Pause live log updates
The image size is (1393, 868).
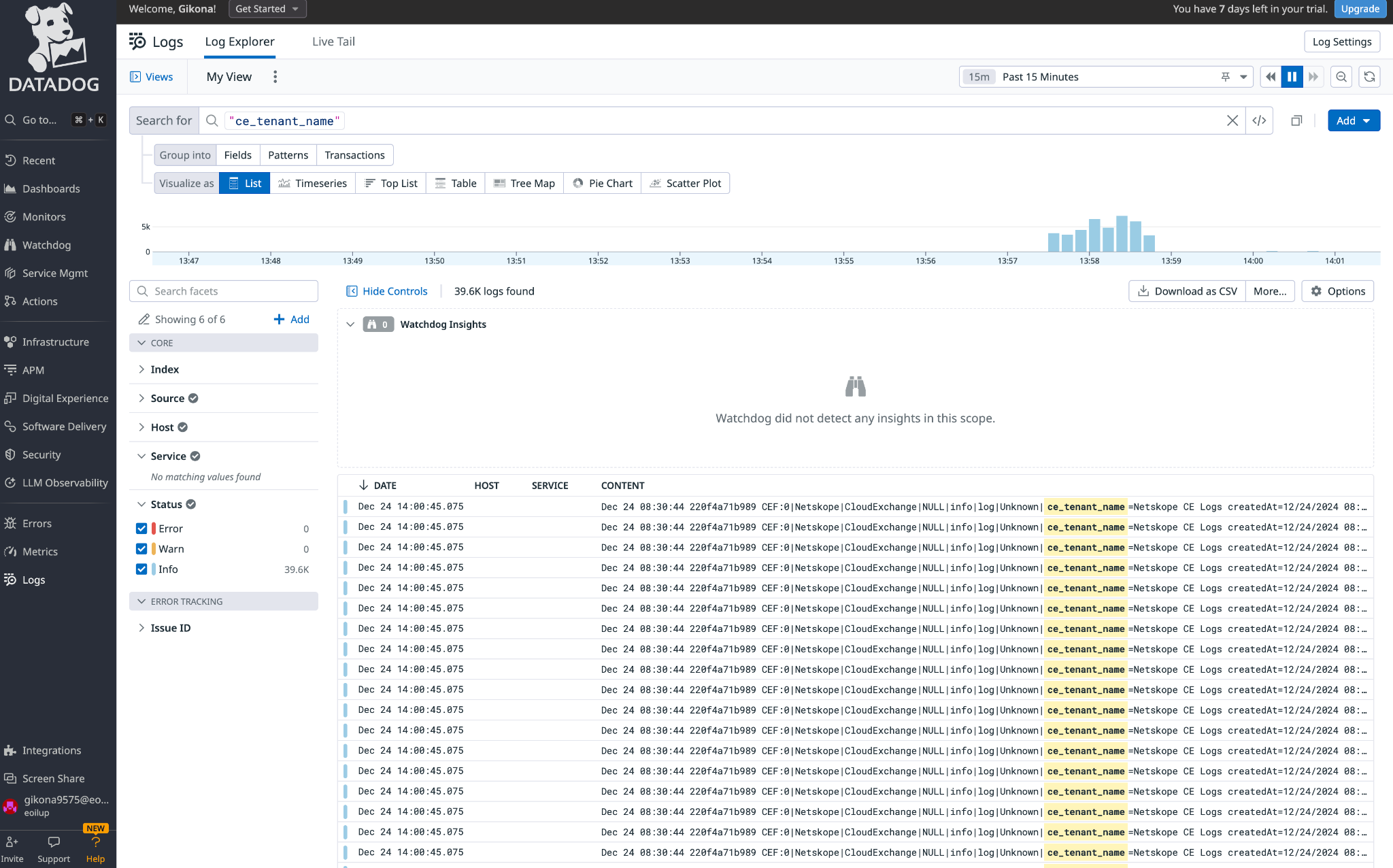tap(1292, 77)
